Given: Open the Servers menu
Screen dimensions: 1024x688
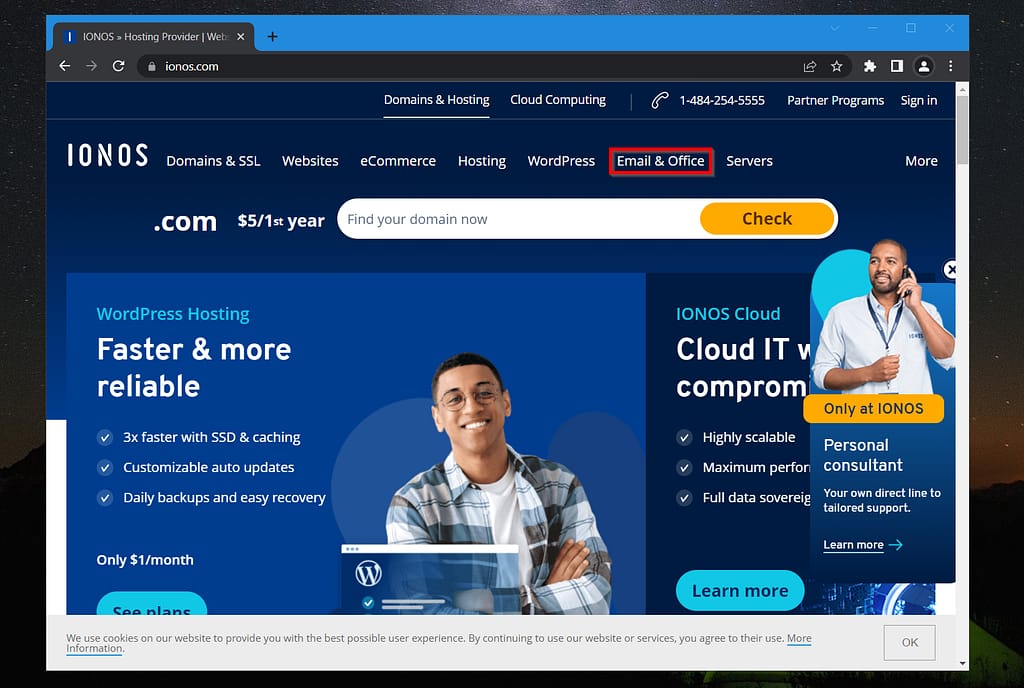Looking at the screenshot, I should point(749,161).
